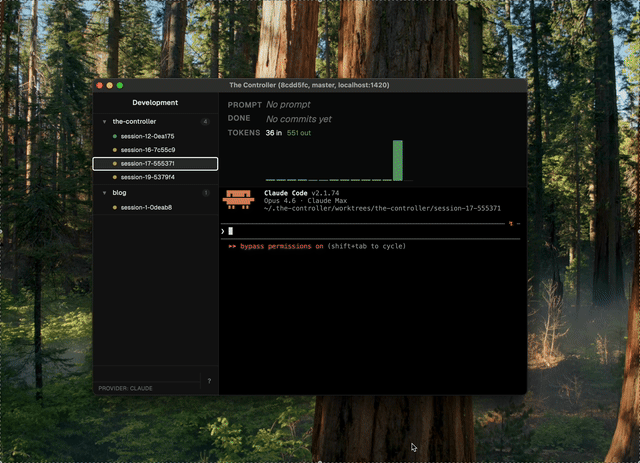Click the Claude Code v2.1.74 version text
Viewport: 640px width, 463px height.
302,193
